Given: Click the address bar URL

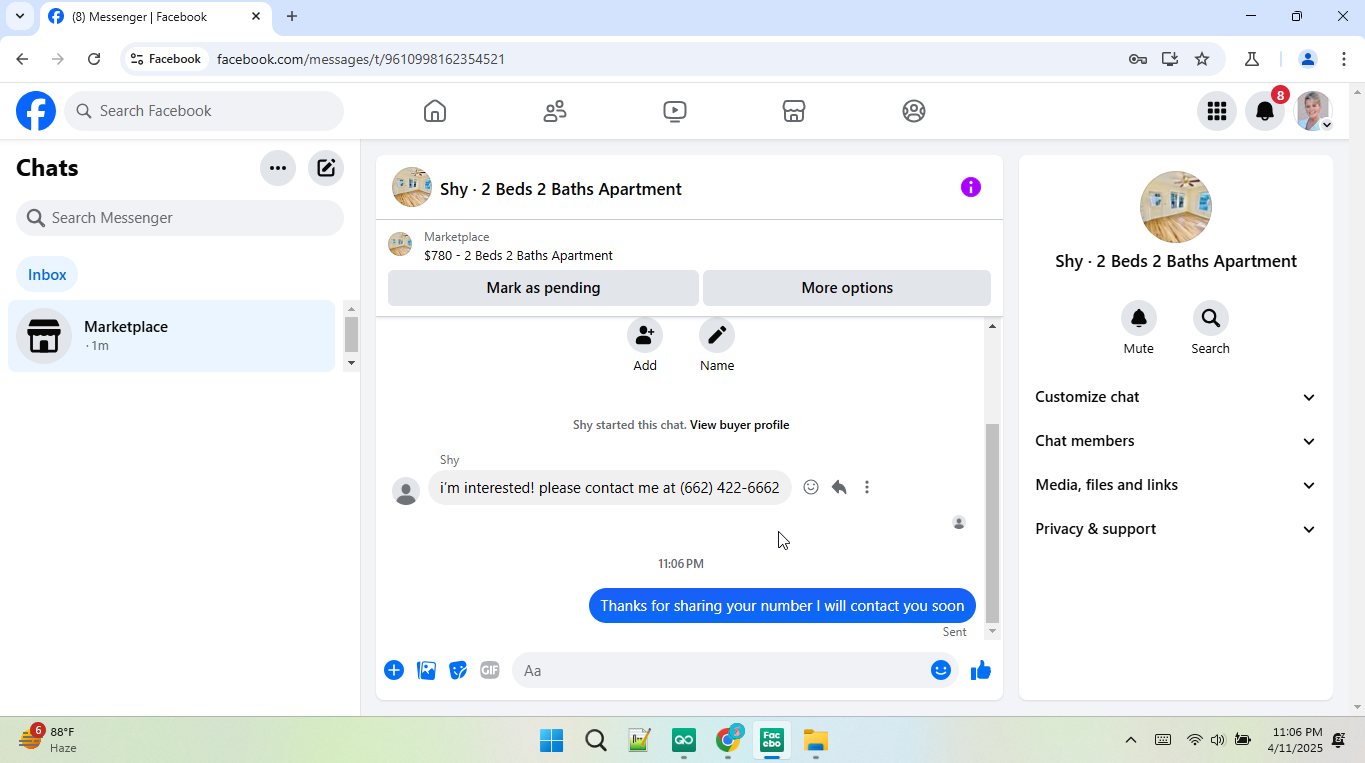Looking at the screenshot, I should point(361,59).
